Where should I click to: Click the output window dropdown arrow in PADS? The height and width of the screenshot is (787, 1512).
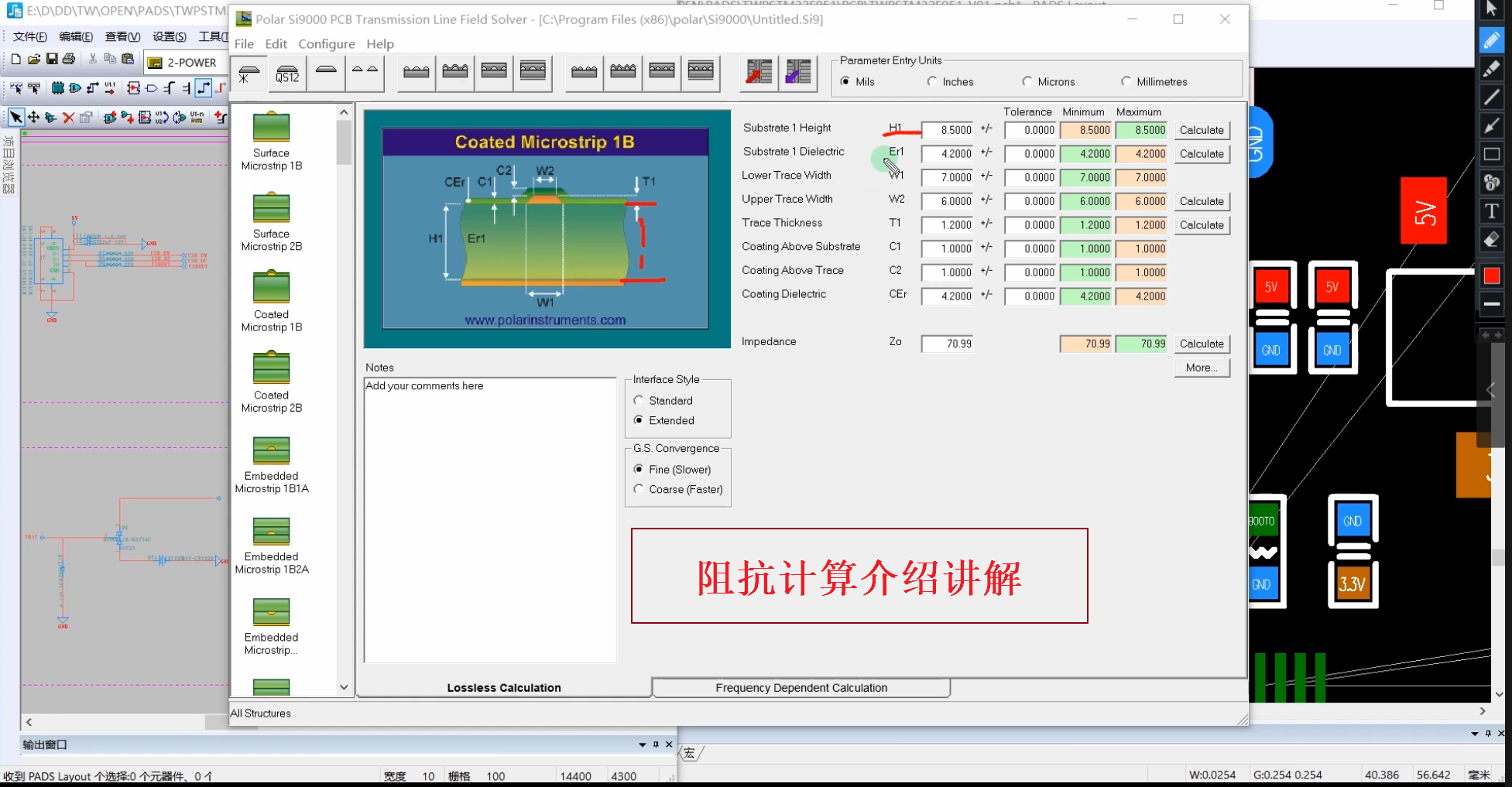[642, 744]
